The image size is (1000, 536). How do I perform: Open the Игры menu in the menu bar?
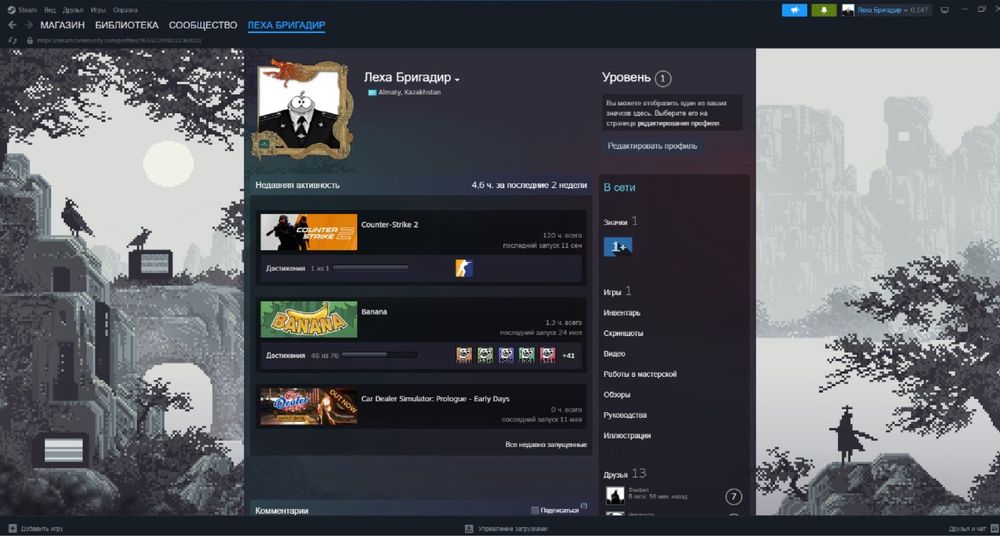coord(98,10)
